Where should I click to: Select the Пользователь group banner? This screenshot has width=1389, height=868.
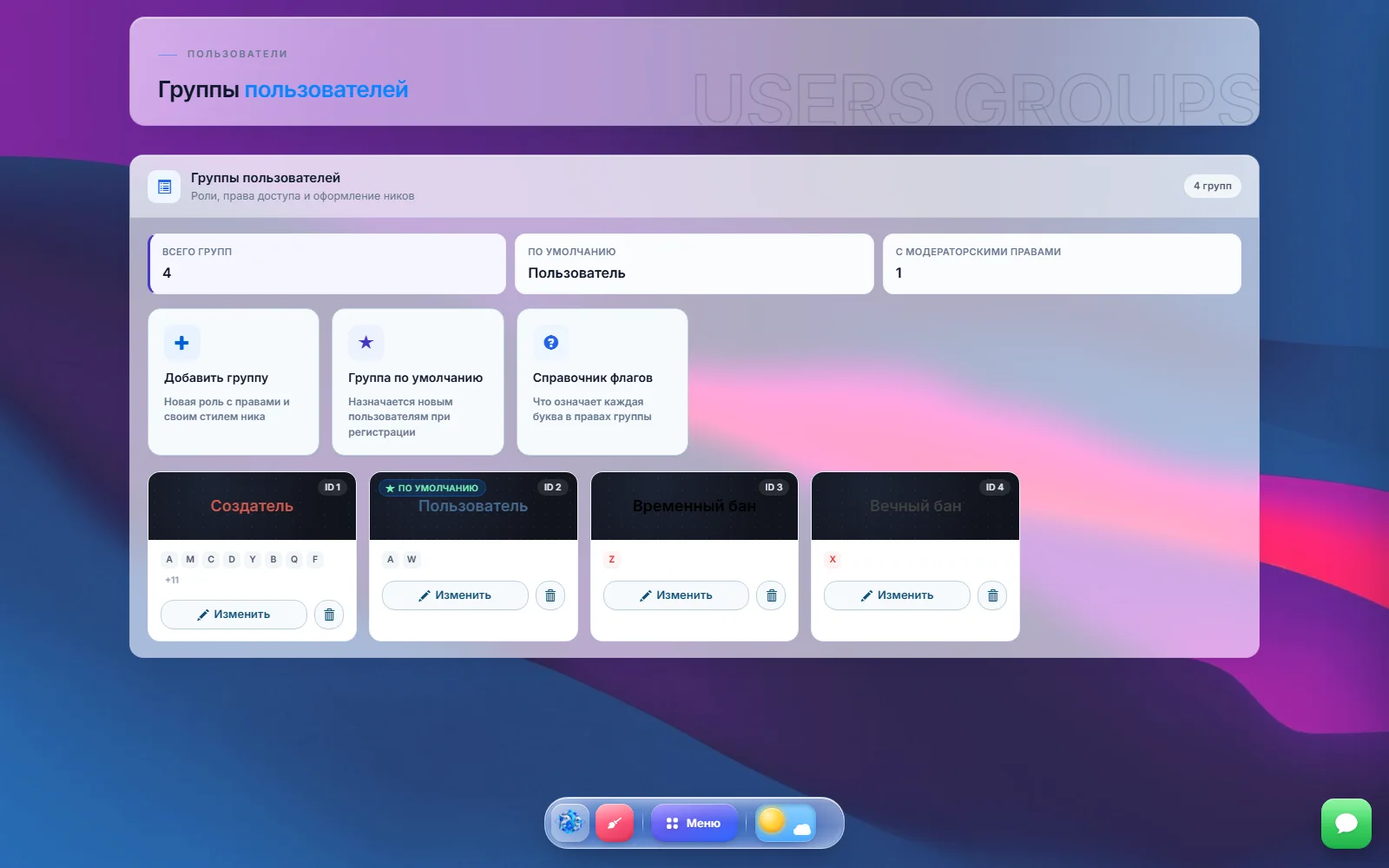pos(473,506)
